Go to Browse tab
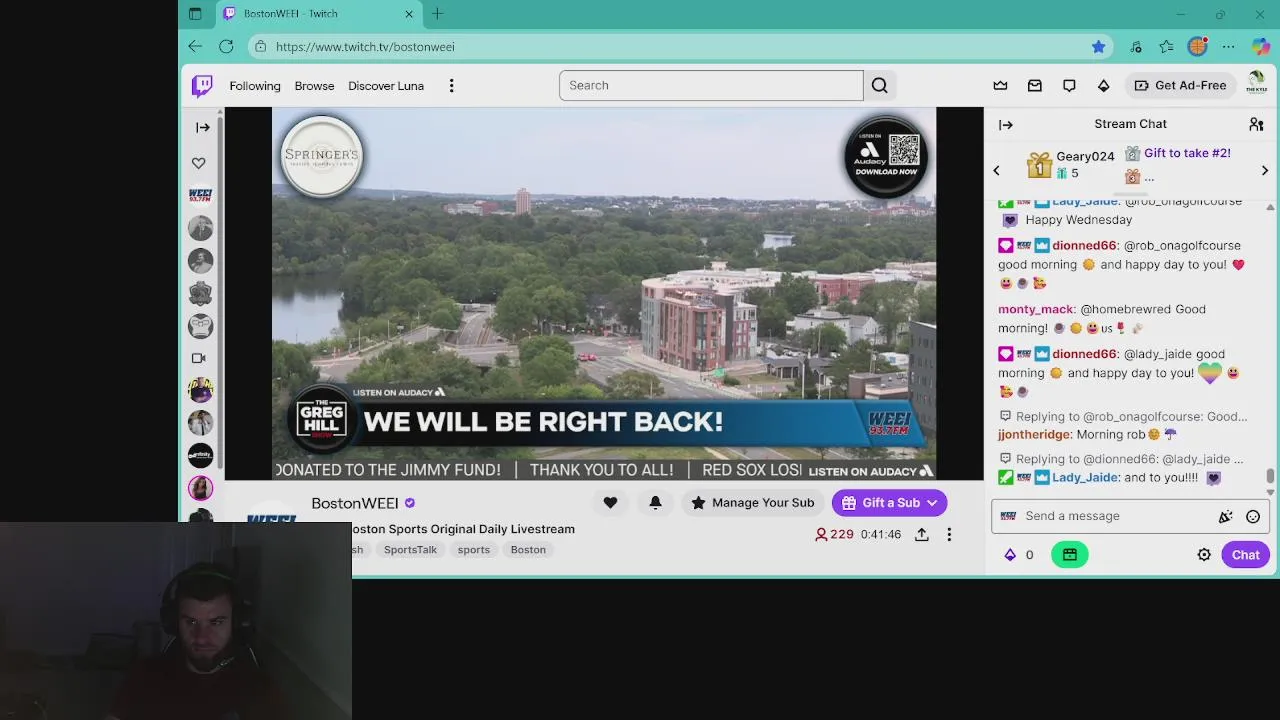Screen dimensions: 1280x720 [x=314, y=86]
